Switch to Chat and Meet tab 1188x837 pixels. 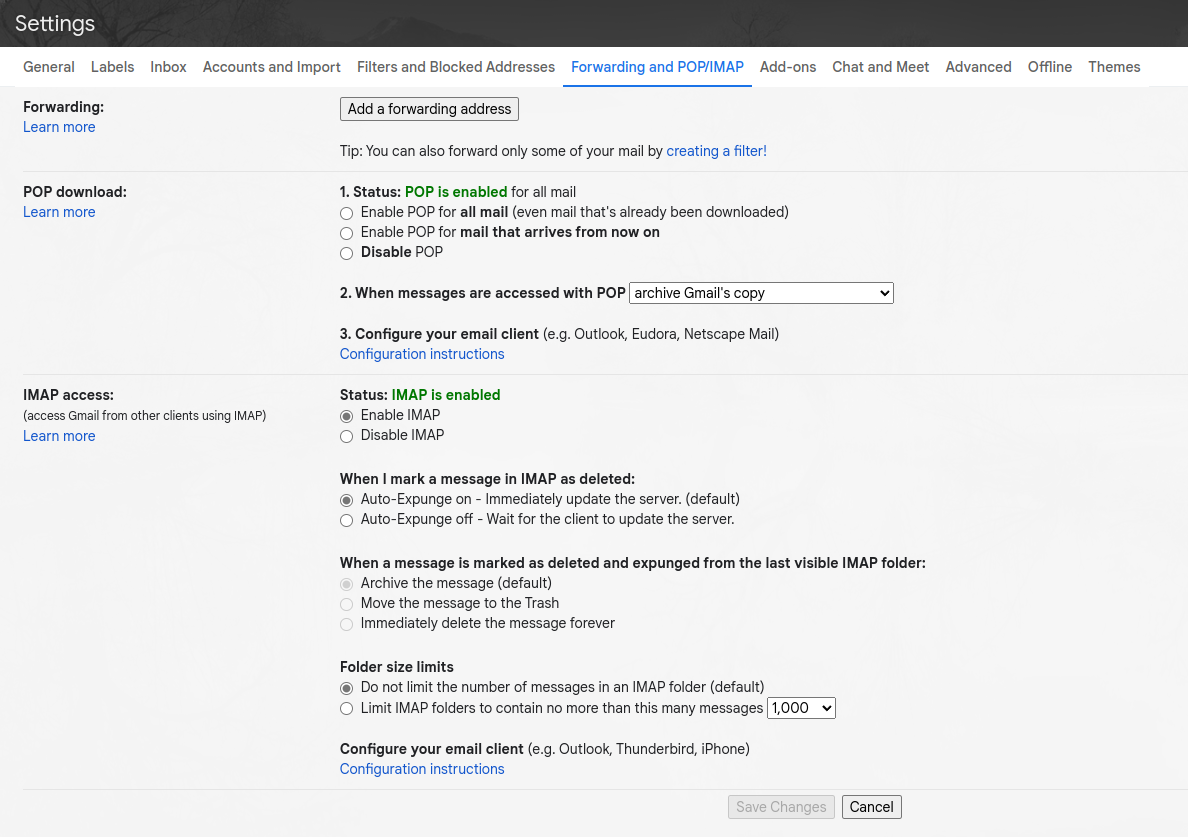tap(880, 67)
